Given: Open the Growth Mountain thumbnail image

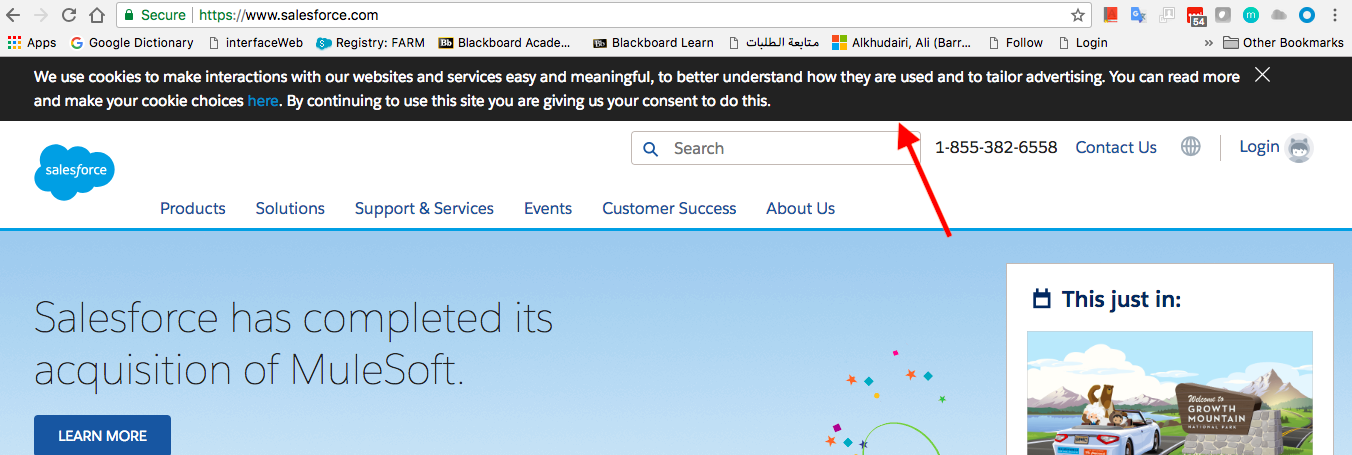Looking at the screenshot, I should (1170, 393).
